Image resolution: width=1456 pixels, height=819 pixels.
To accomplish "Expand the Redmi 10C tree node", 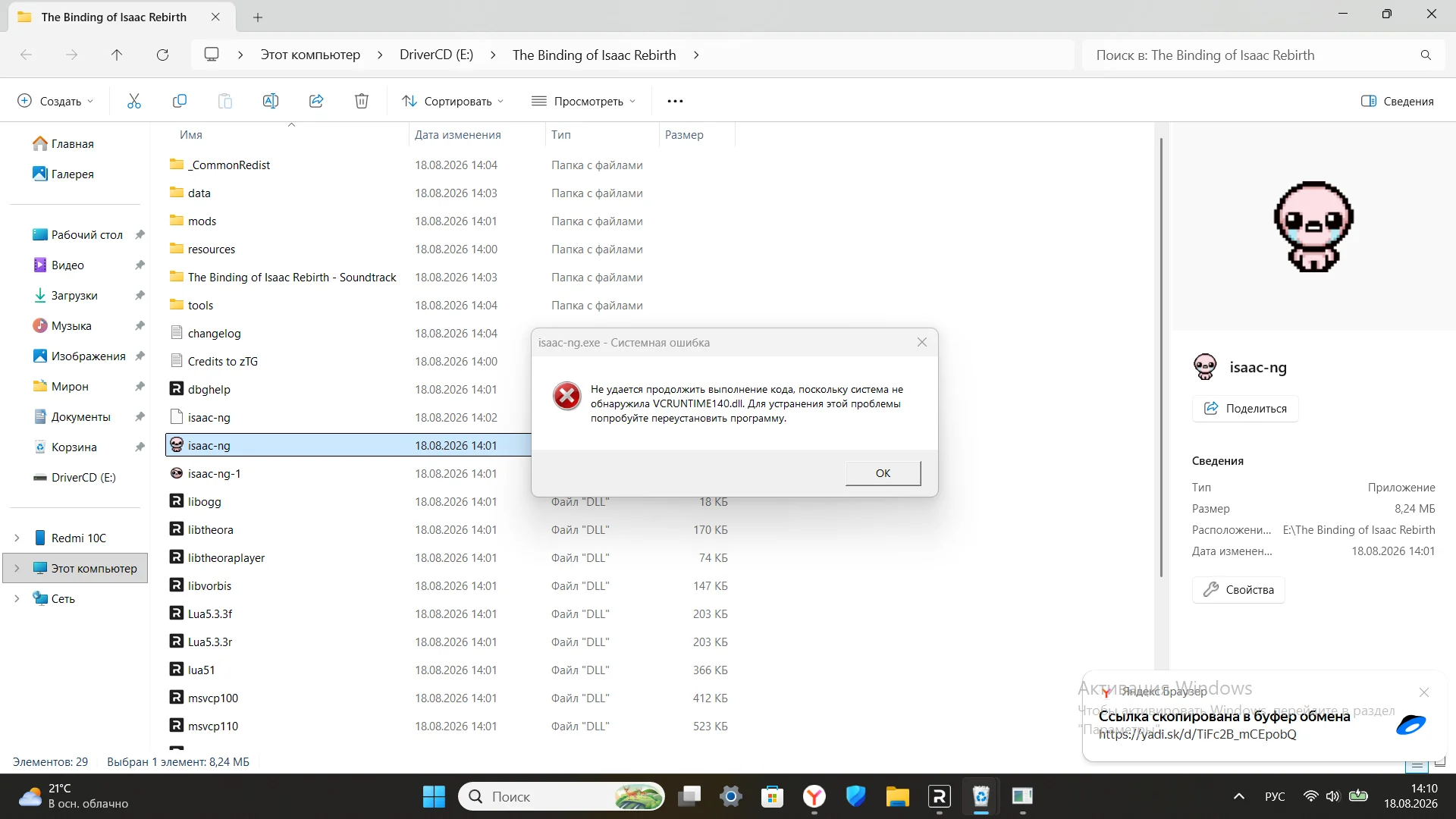I will 17,538.
